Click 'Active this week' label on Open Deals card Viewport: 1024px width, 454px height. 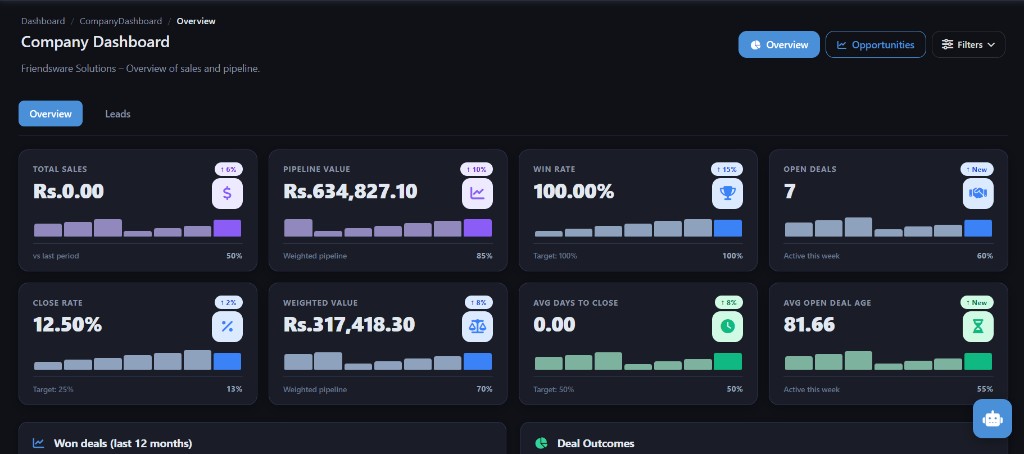pos(812,256)
